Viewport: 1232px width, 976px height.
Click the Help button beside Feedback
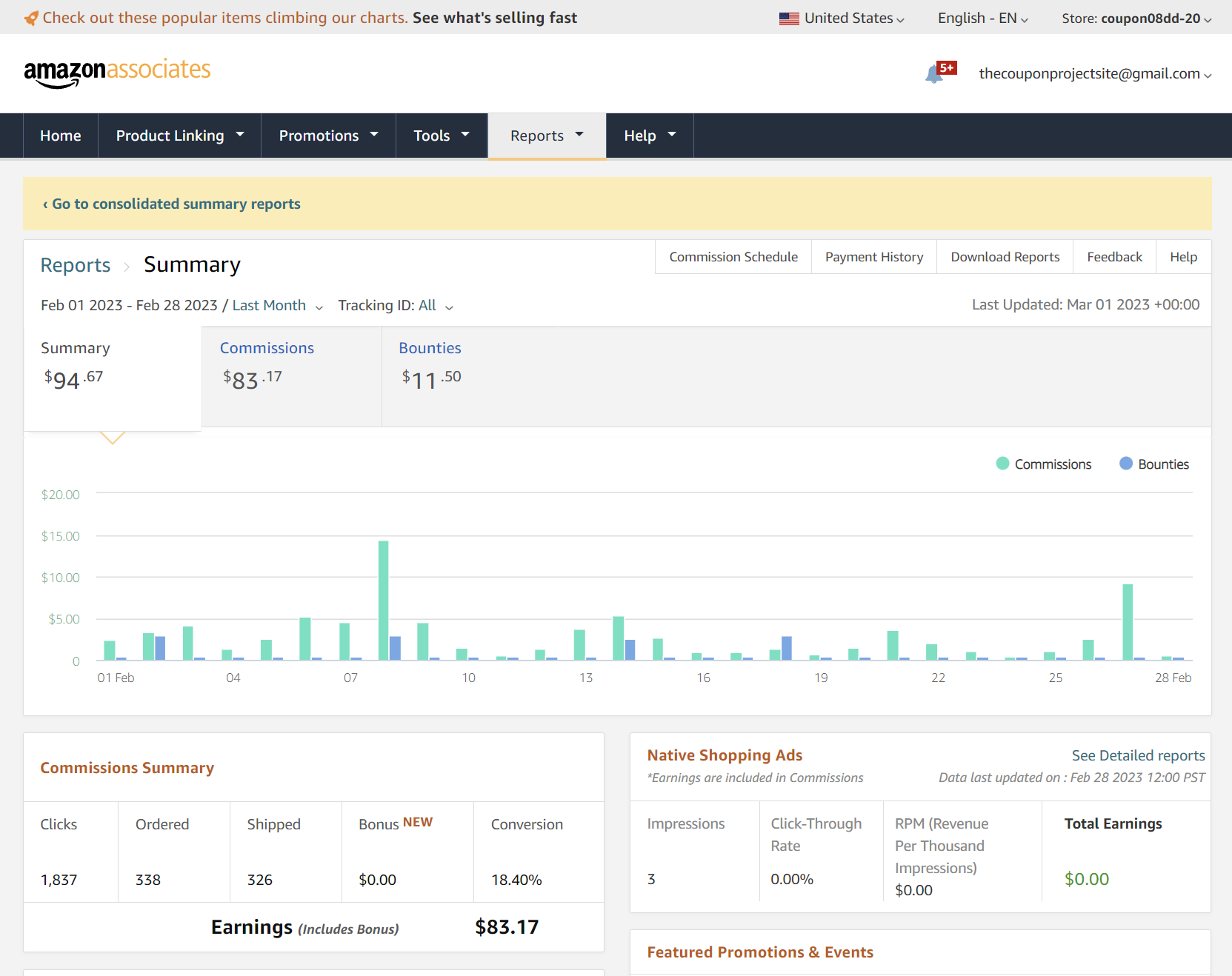[x=1183, y=257]
